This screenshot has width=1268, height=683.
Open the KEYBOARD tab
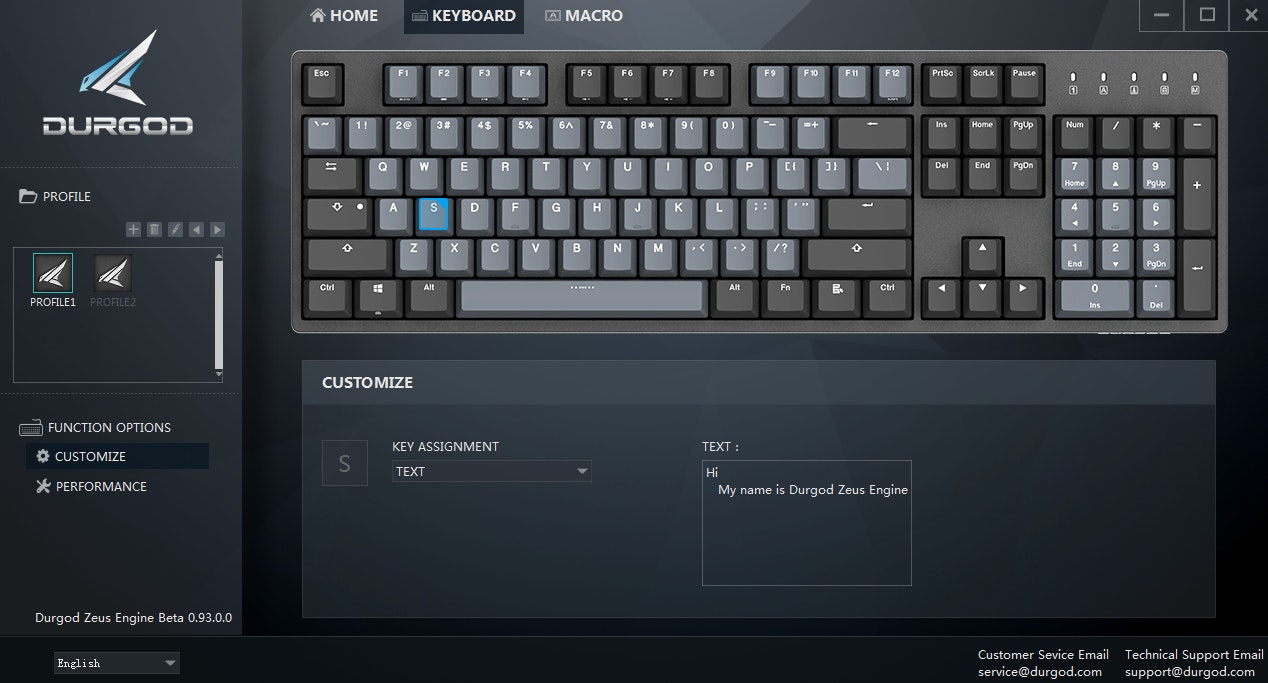464,16
